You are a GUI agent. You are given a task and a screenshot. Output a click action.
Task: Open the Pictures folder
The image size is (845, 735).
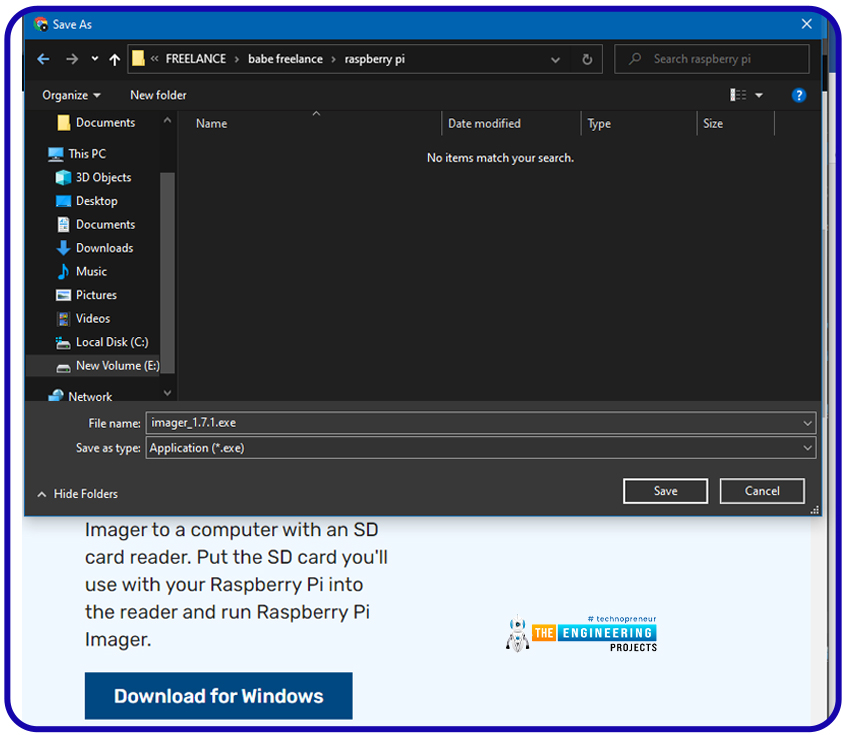[x=96, y=295]
